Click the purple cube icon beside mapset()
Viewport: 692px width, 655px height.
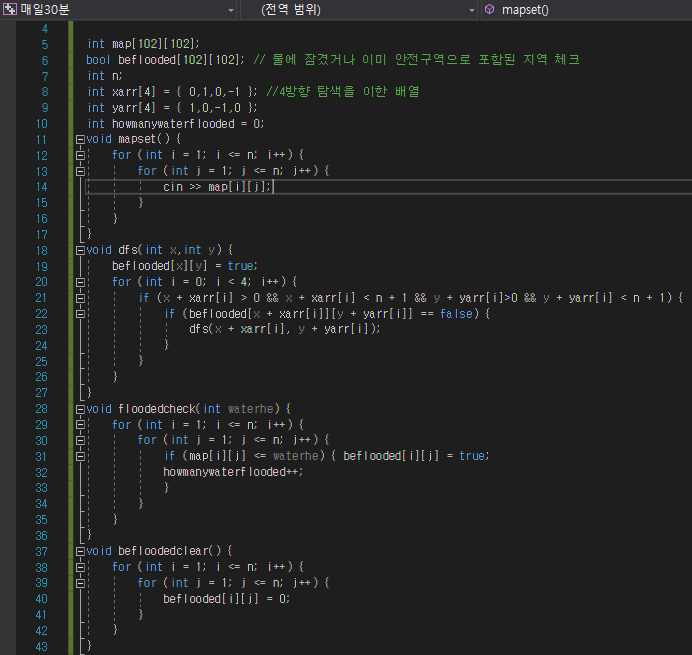click(x=489, y=9)
